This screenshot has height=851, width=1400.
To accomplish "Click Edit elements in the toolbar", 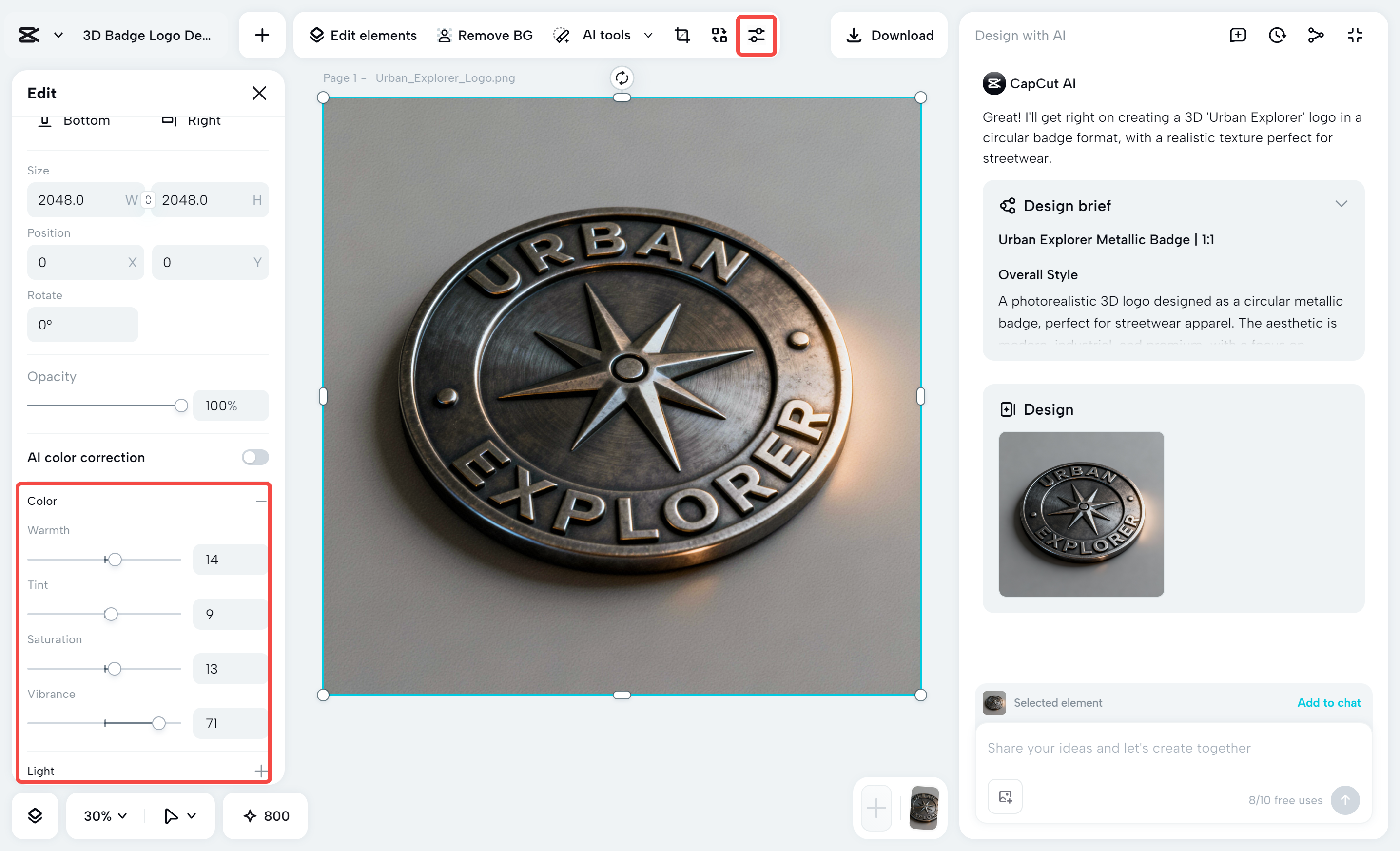I will pos(363,35).
